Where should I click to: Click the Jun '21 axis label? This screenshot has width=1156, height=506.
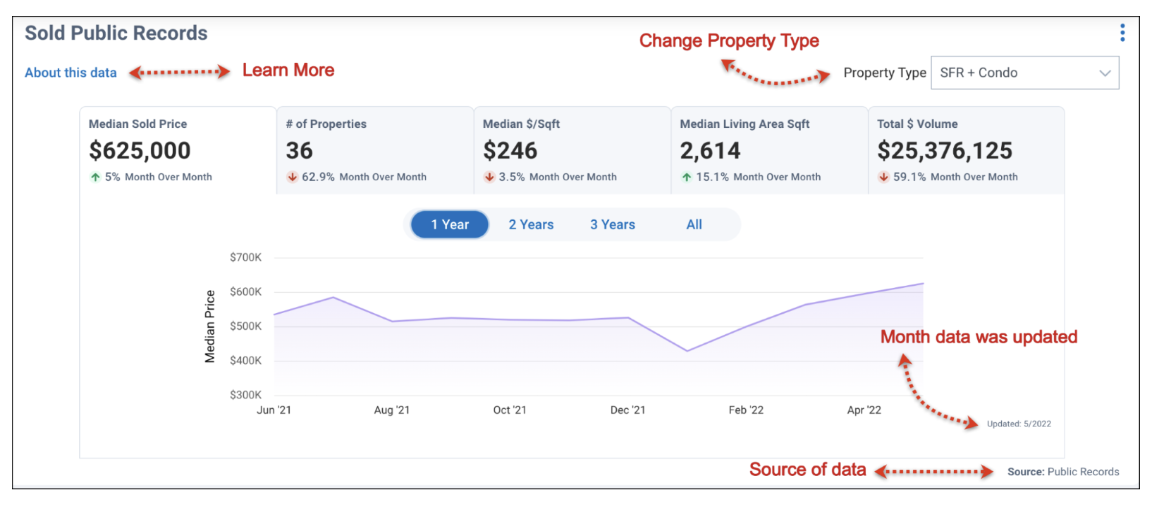[x=274, y=409]
